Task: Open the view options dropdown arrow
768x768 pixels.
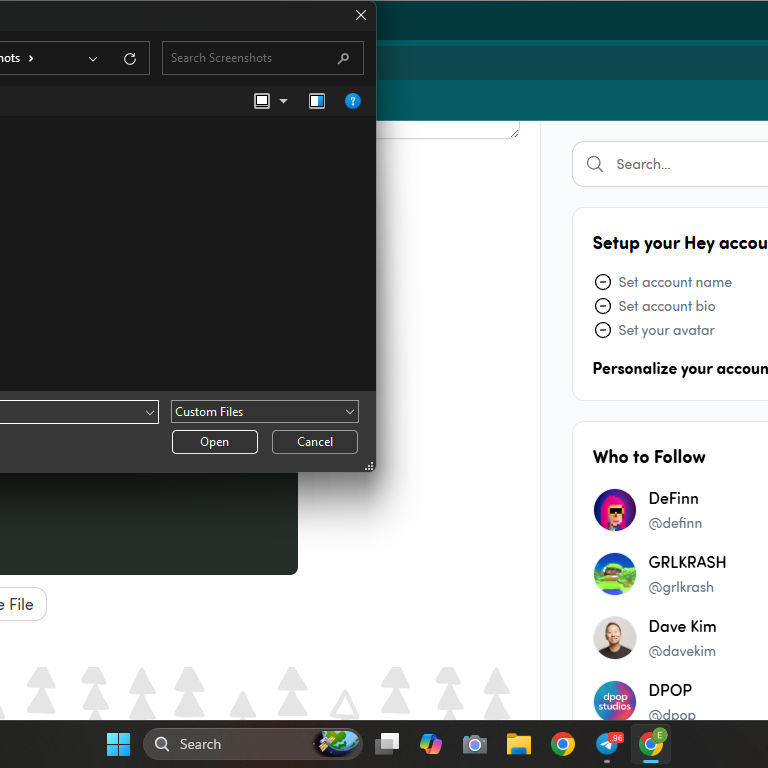Action: (283, 101)
